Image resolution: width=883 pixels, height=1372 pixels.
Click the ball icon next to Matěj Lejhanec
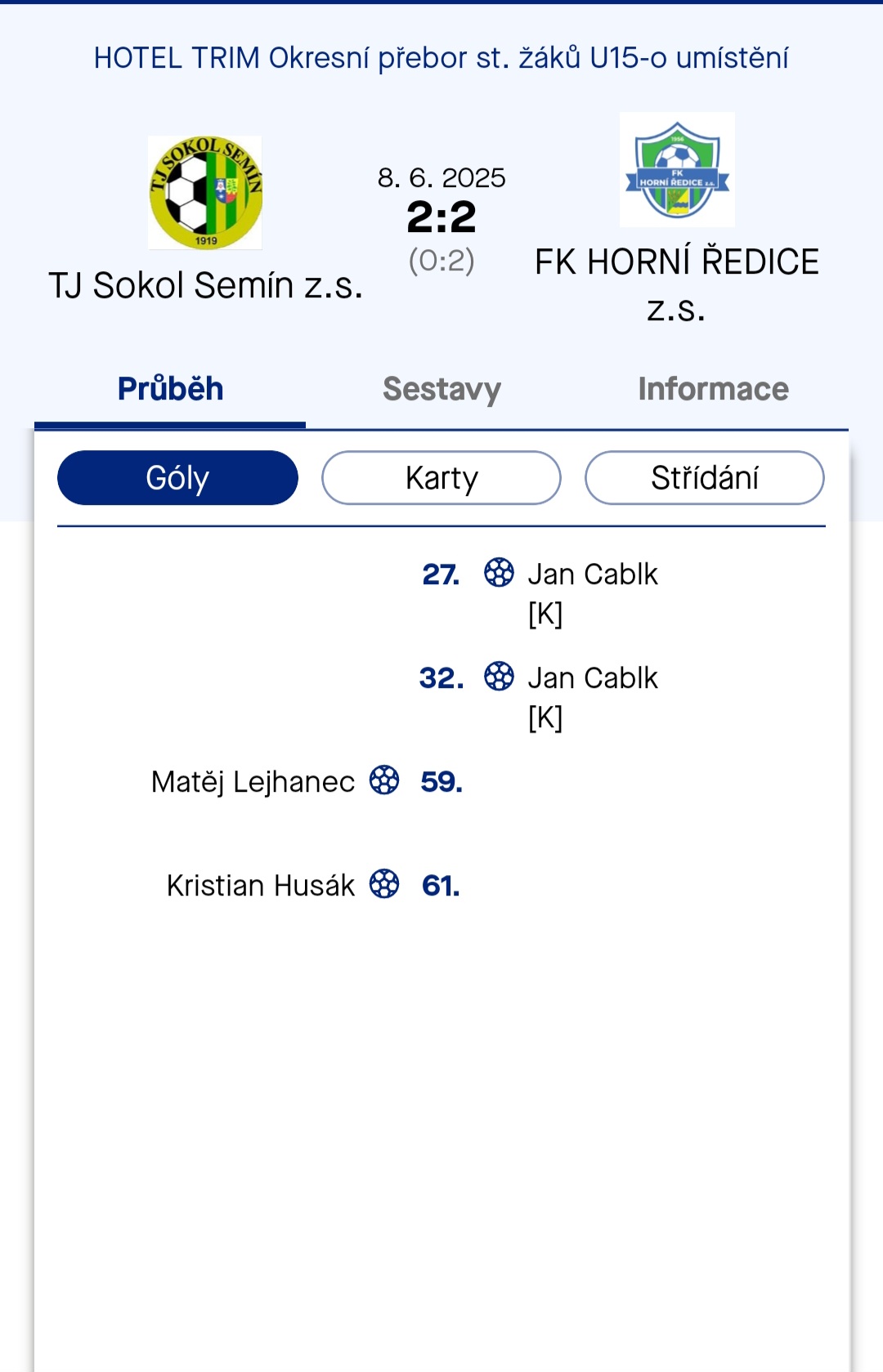tap(384, 780)
